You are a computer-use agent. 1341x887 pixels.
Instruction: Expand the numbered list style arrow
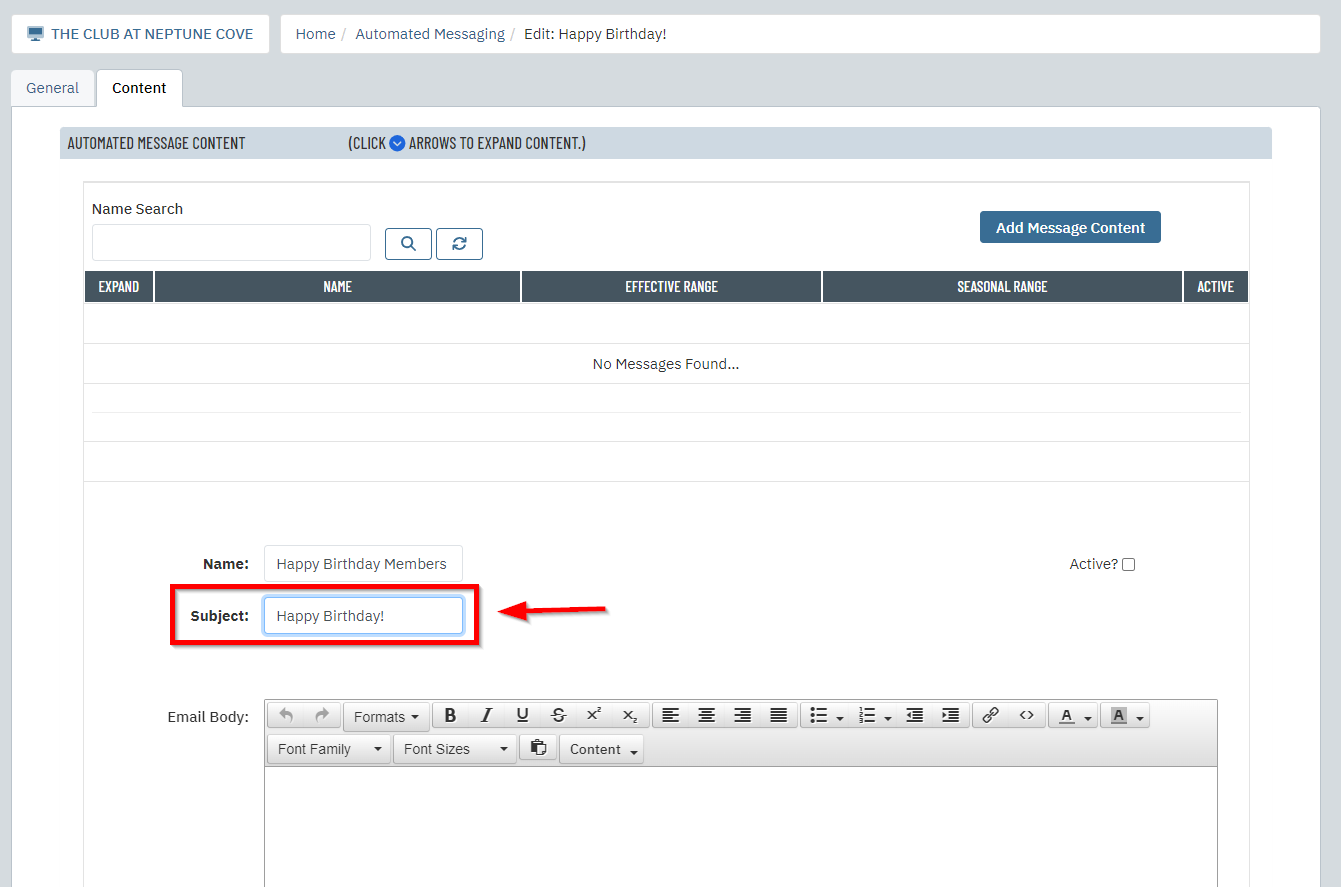coord(888,718)
